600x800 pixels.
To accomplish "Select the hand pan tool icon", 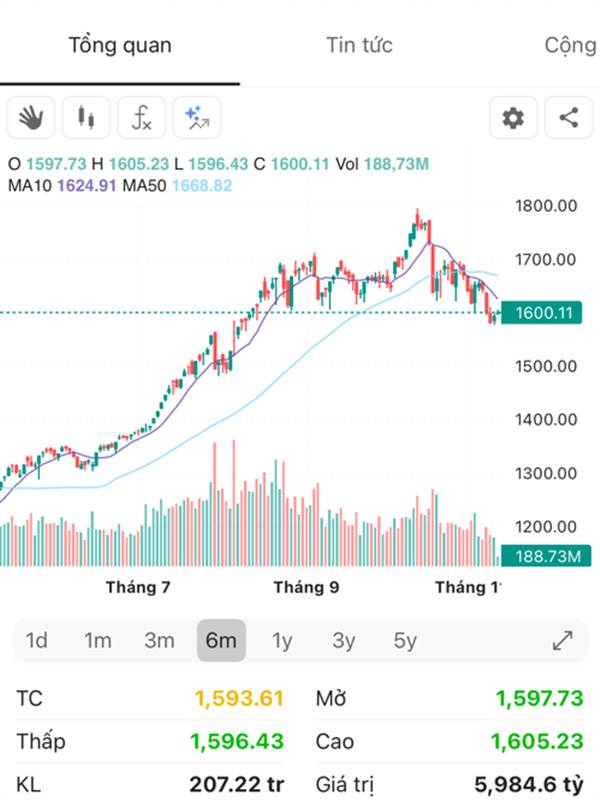I will [x=31, y=119].
